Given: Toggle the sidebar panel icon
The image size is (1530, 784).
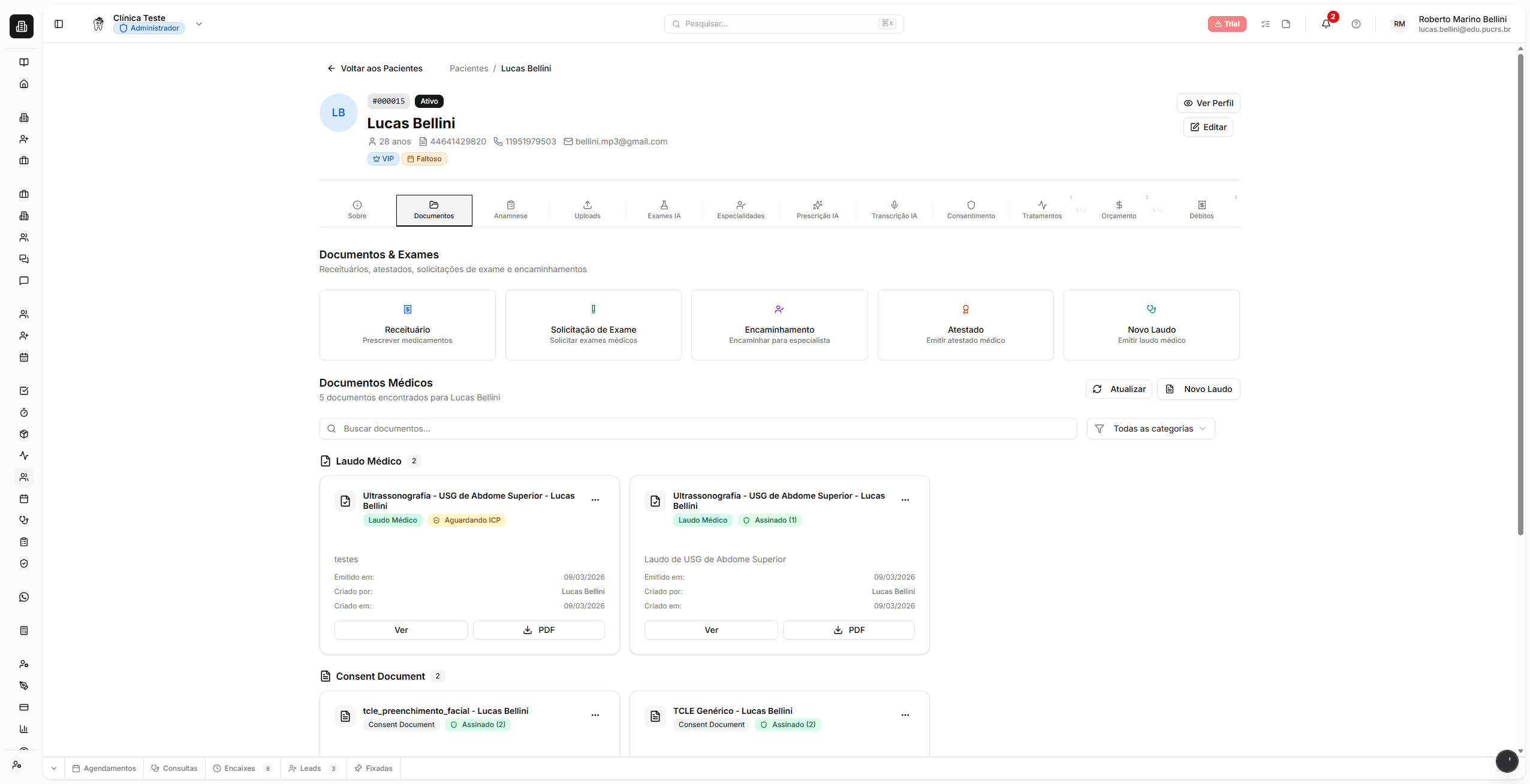Looking at the screenshot, I should click(59, 24).
